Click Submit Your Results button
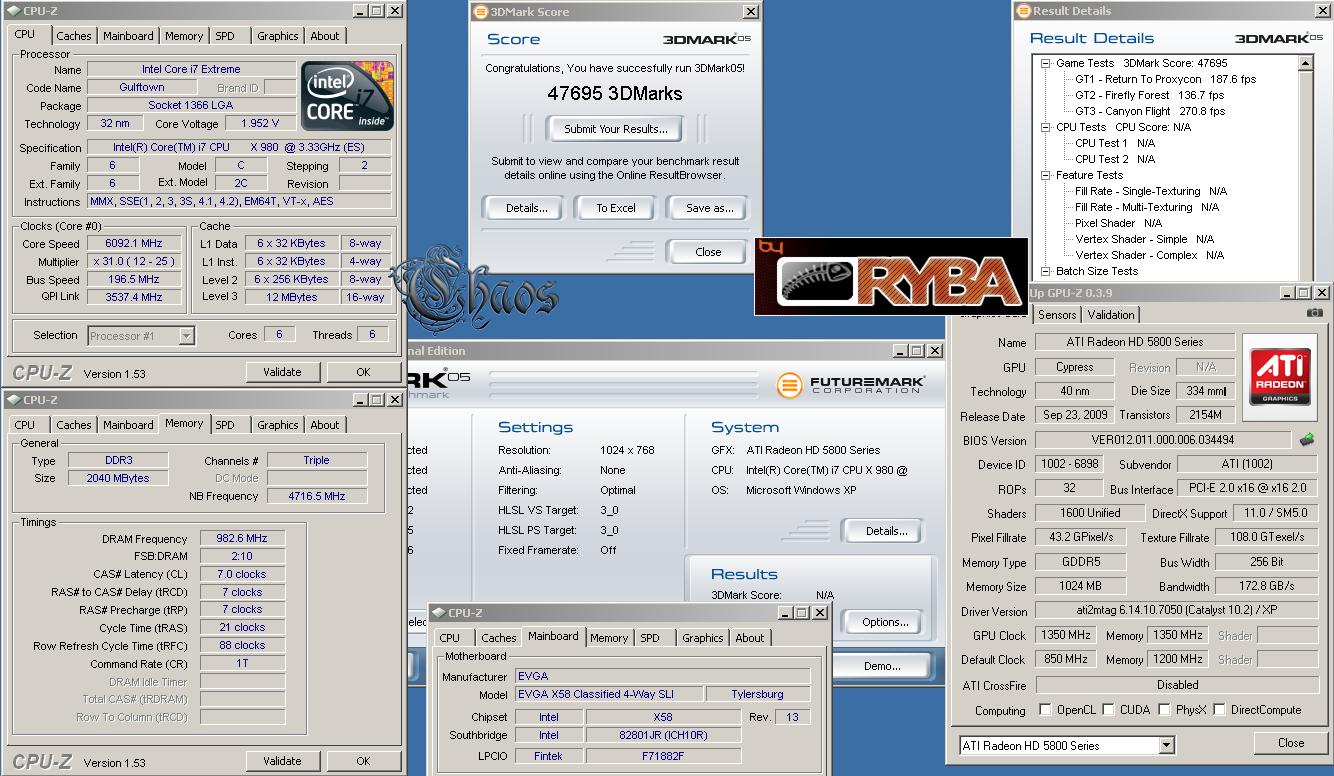The image size is (1334, 776). pos(615,129)
